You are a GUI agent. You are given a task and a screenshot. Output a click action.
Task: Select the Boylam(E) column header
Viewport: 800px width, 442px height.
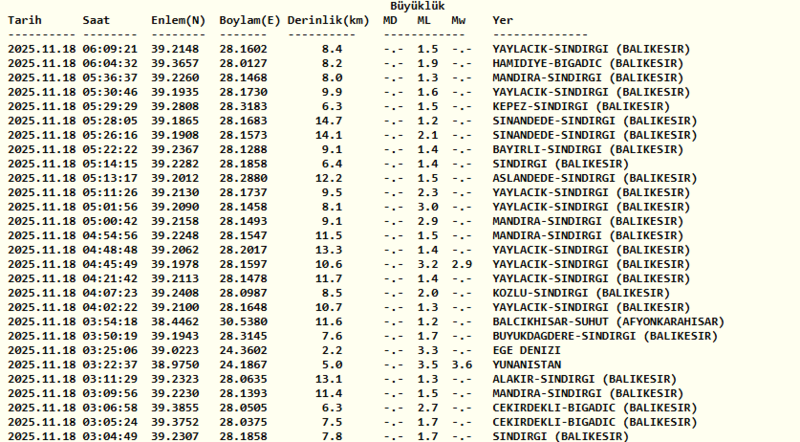[x=250, y=20]
